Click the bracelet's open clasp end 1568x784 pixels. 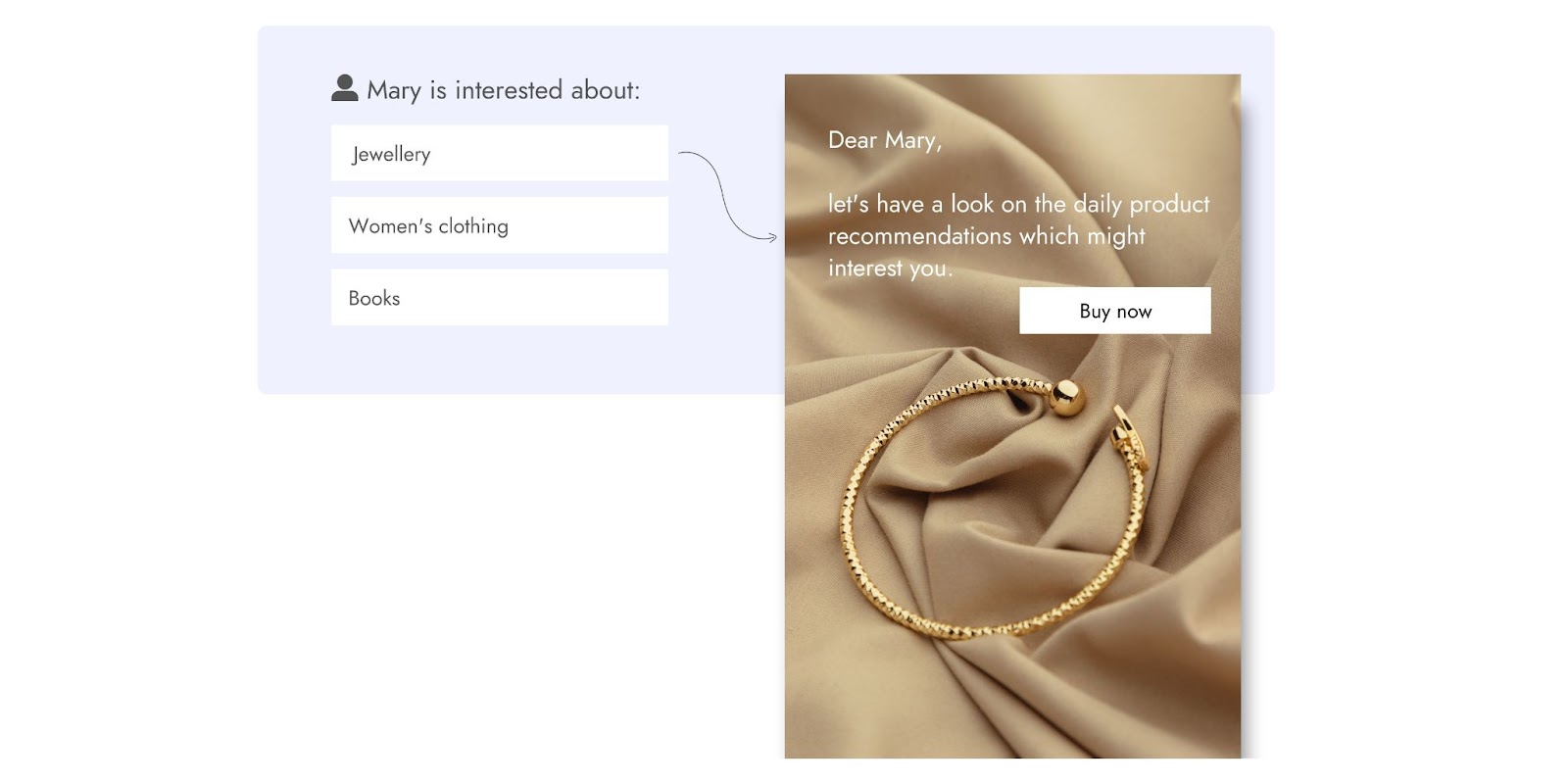(x=1129, y=436)
